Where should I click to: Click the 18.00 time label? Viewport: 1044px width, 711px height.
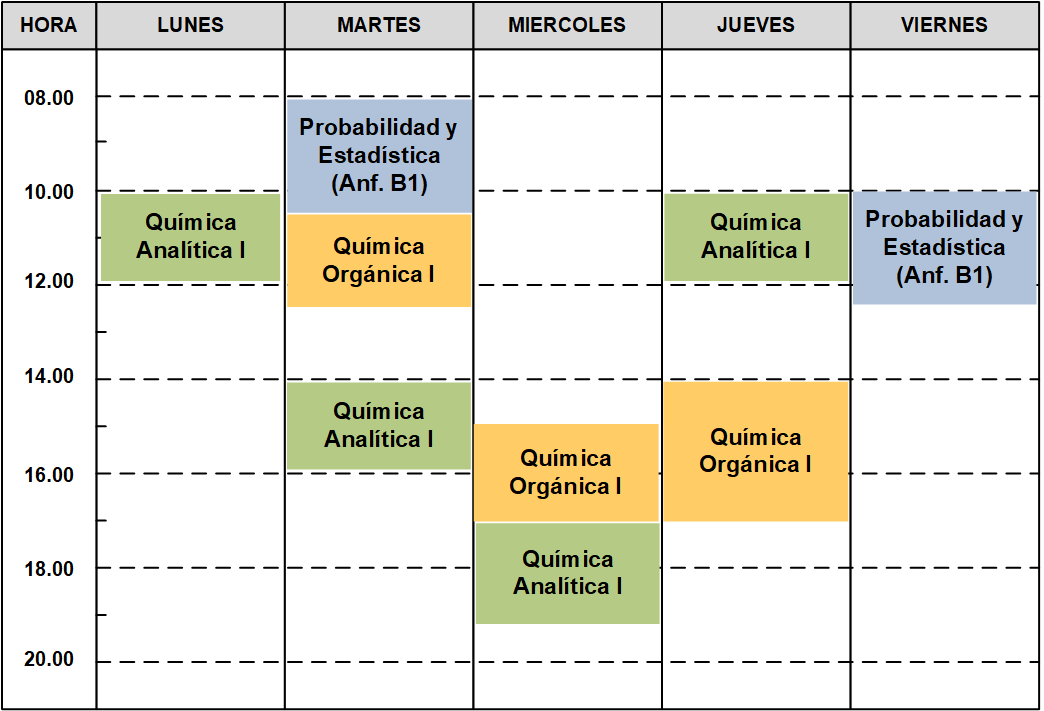pos(49,569)
